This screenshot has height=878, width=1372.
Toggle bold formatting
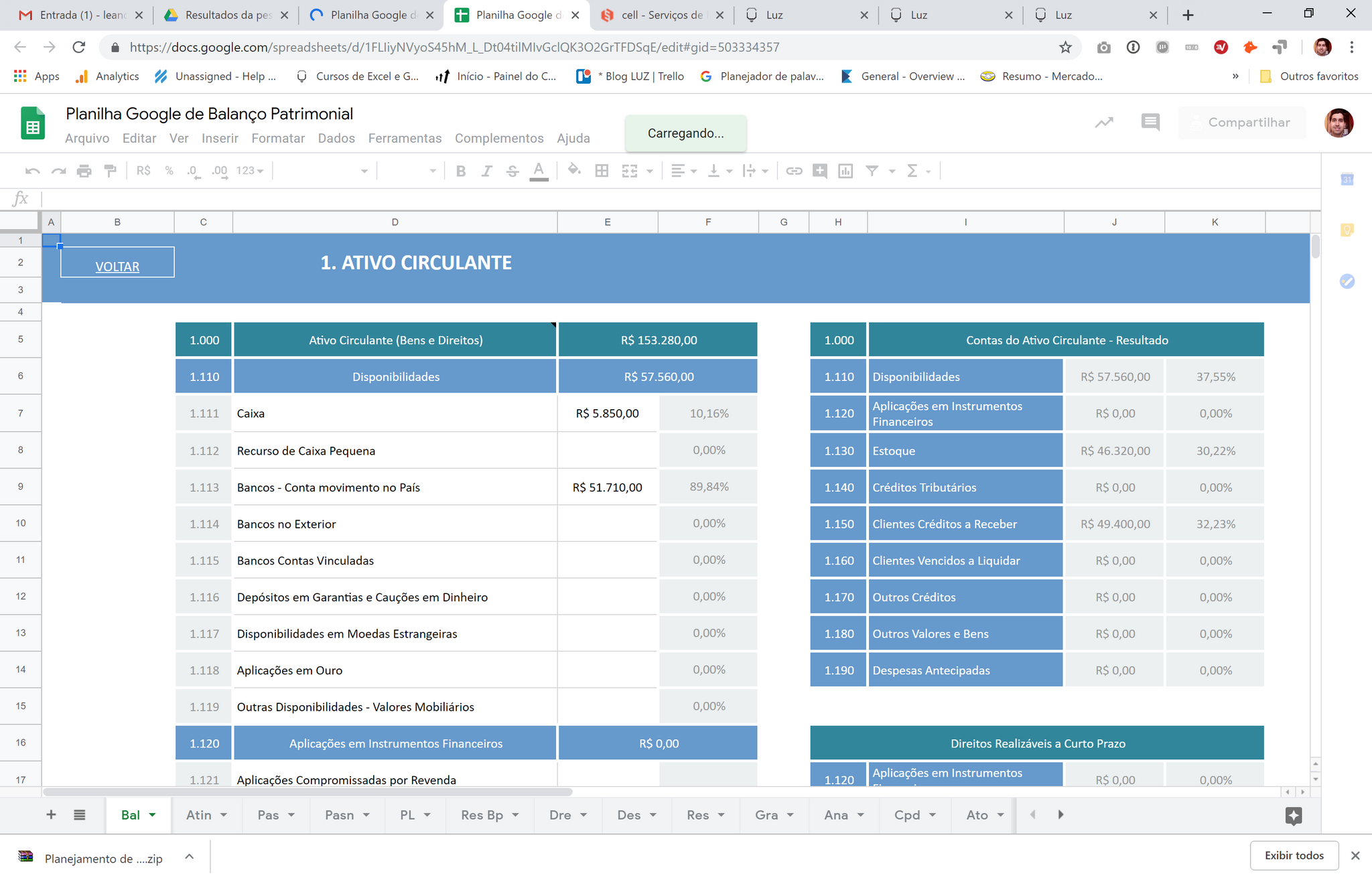(x=461, y=171)
